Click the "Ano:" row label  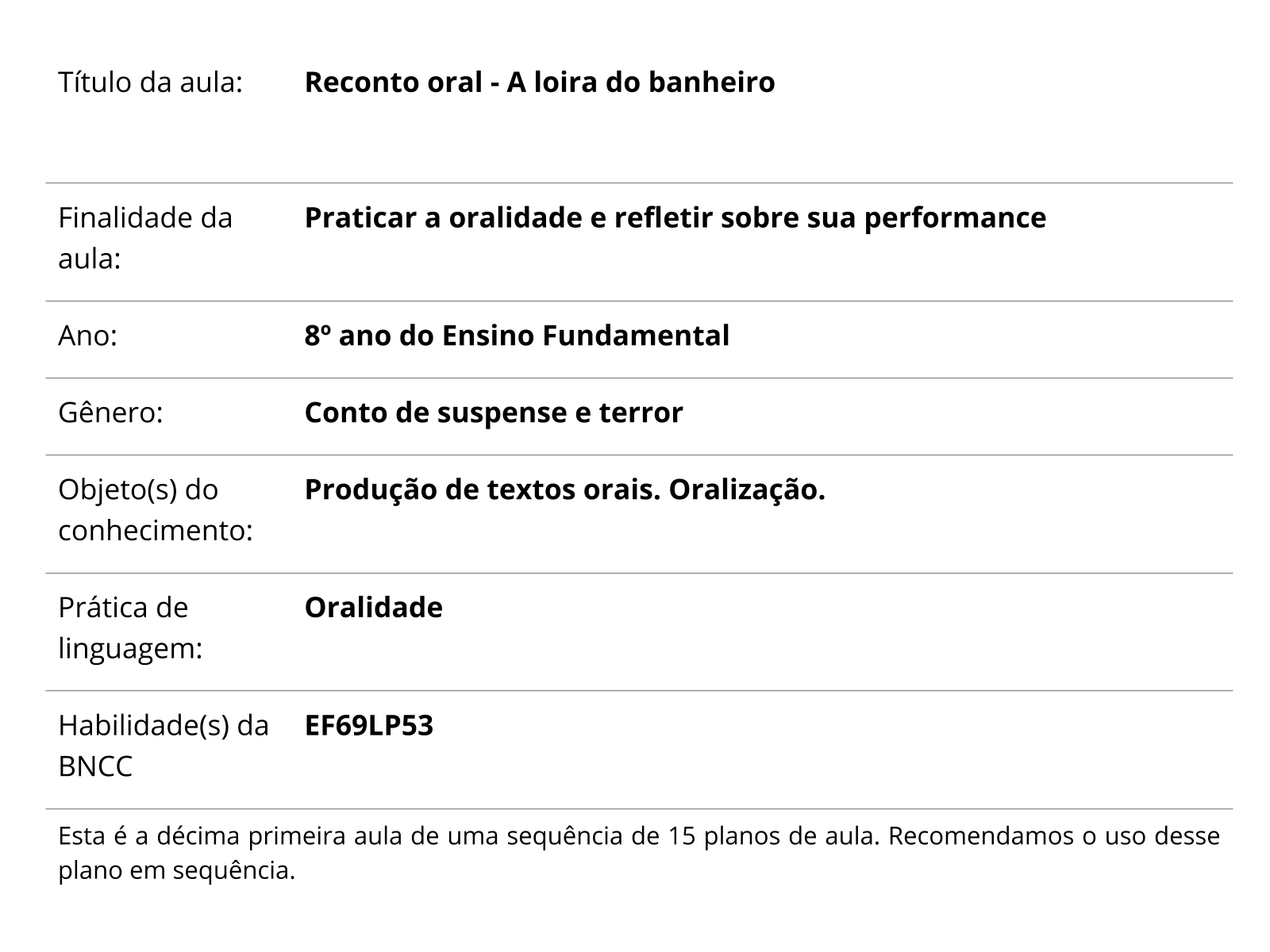[x=87, y=336]
